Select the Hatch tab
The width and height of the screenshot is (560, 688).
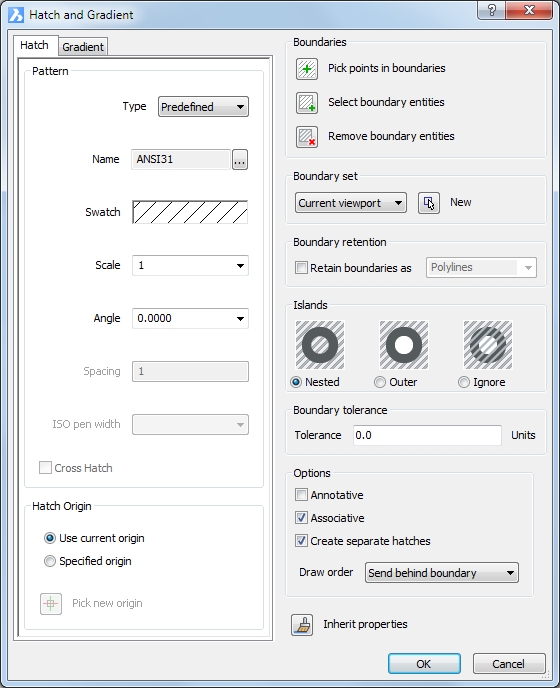coord(34,45)
